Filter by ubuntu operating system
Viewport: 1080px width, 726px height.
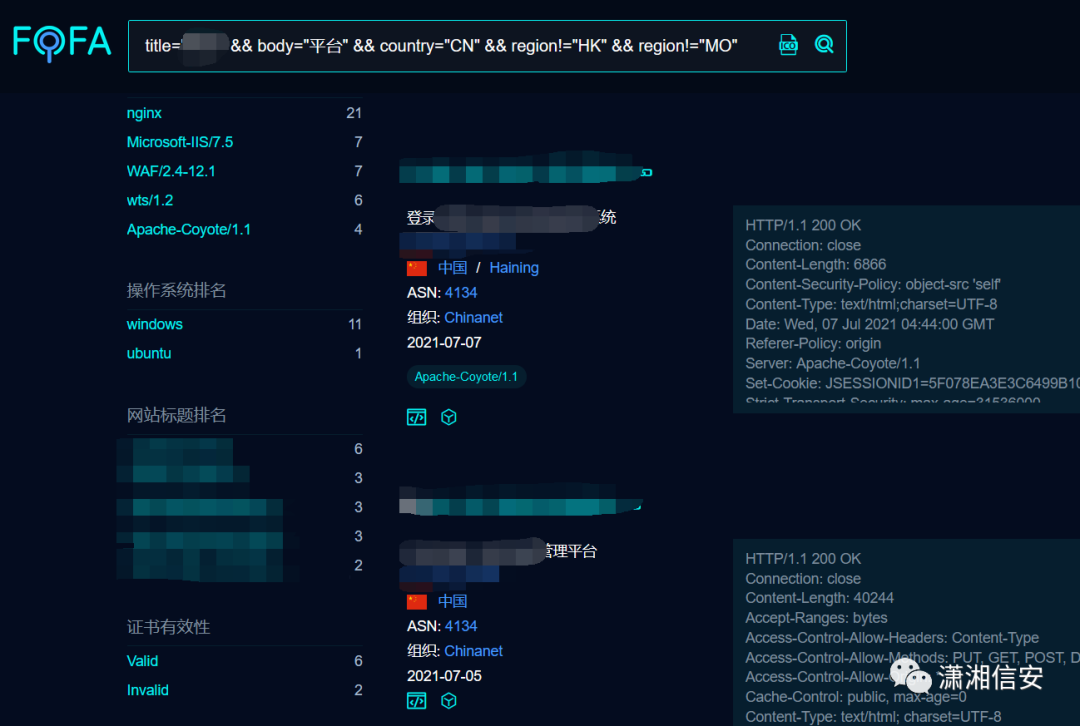click(149, 353)
